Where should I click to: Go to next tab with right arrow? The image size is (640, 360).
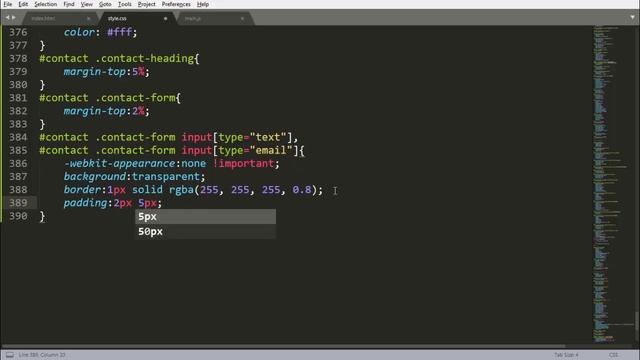pos(13,18)
